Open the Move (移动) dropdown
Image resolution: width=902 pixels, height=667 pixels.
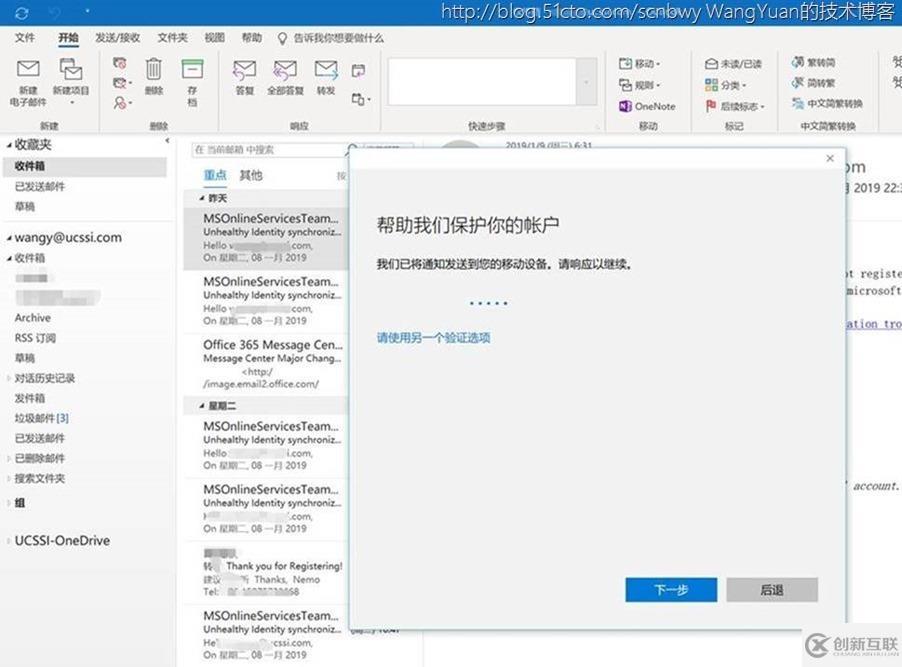click(x=639, y=63)
